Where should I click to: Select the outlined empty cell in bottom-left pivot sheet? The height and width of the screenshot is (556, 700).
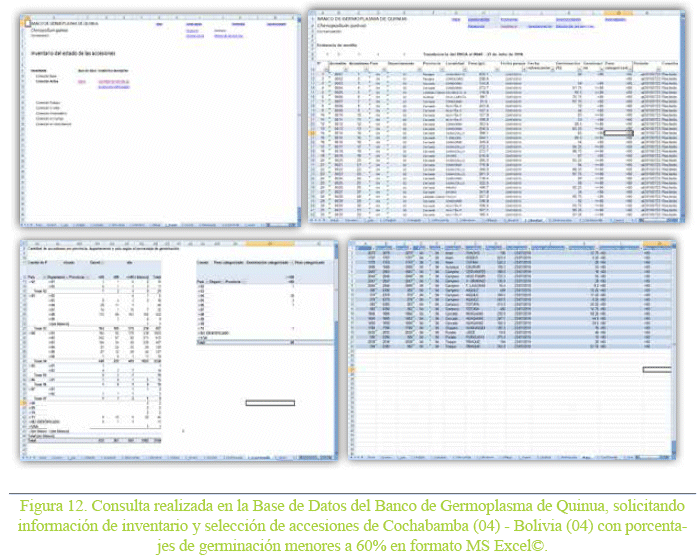(270, 402)
